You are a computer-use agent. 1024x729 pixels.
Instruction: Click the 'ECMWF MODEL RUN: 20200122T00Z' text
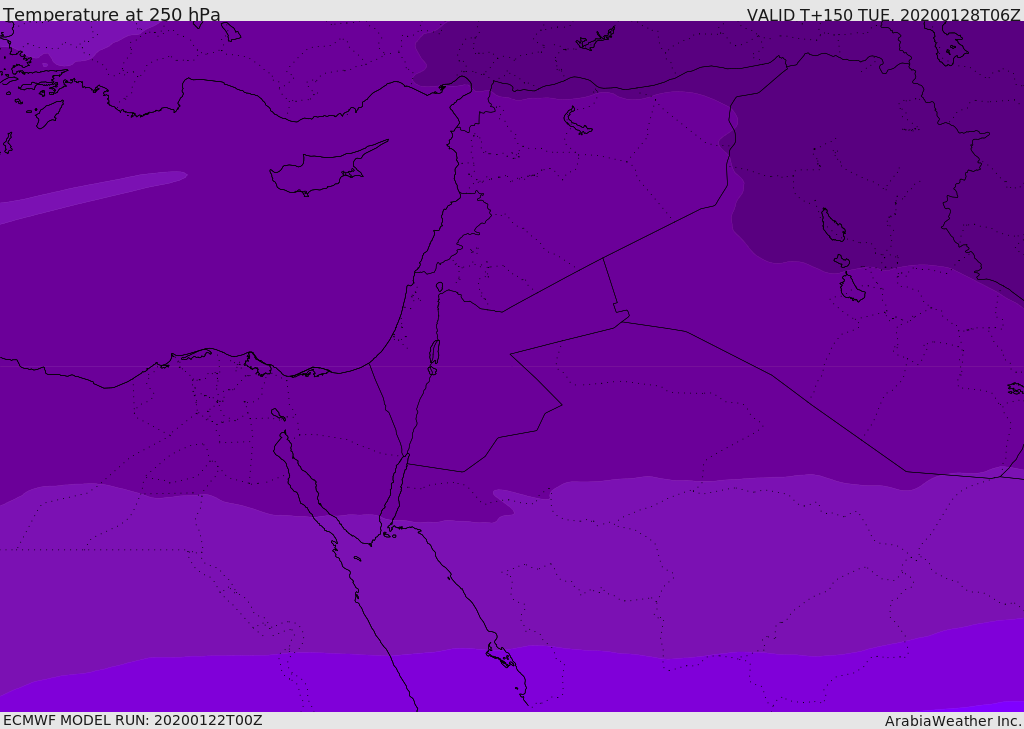click(x=133, y=720)
